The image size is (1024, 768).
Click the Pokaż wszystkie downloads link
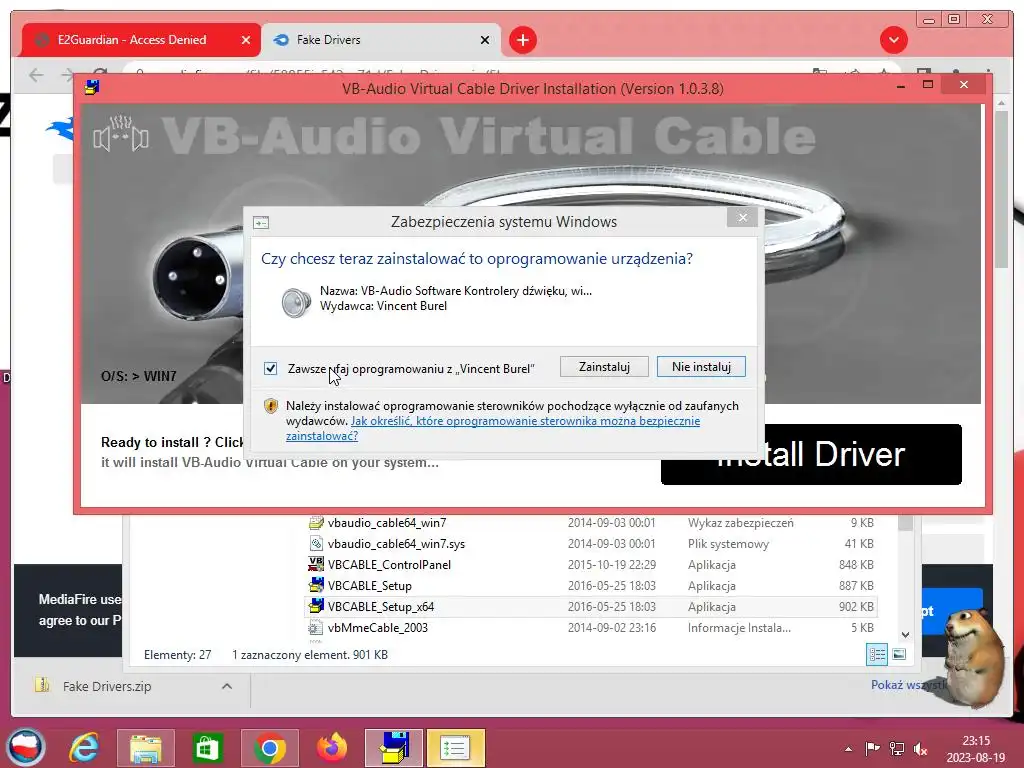pyautogui.click(x=909, y=684)
